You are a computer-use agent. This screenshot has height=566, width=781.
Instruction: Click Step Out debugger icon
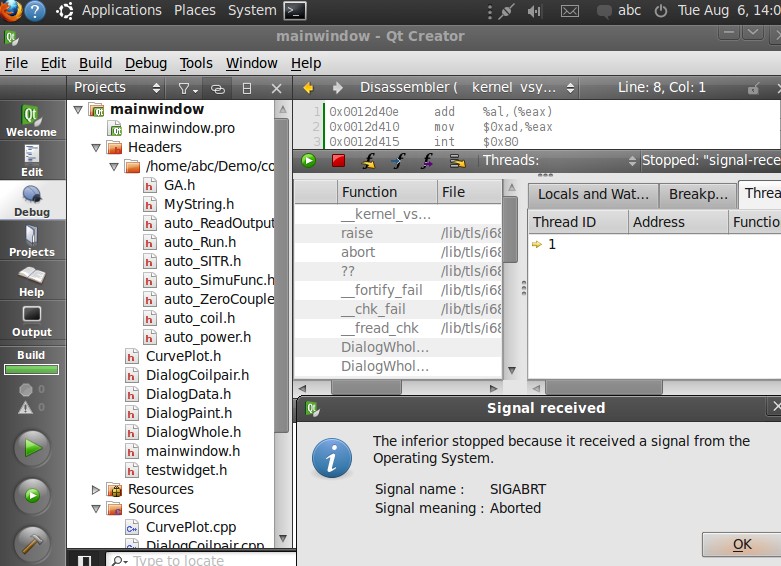click(427, 160)
